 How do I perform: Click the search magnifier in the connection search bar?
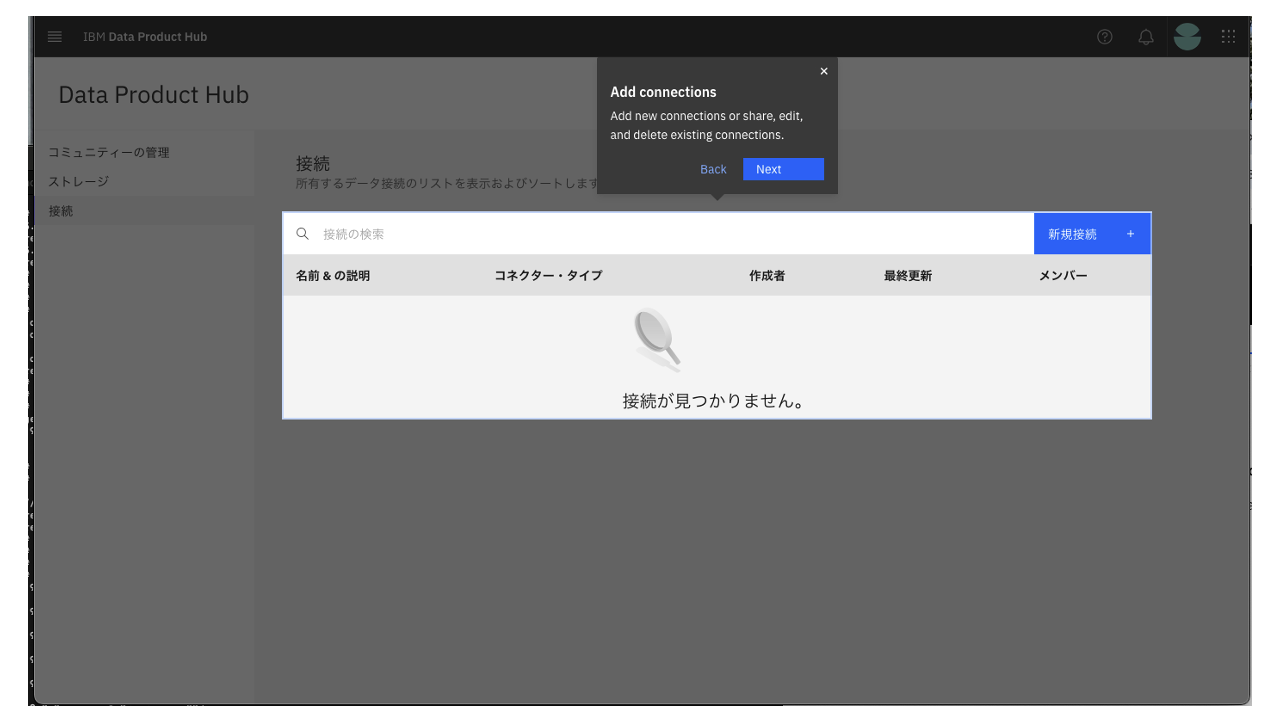[303, 233]
